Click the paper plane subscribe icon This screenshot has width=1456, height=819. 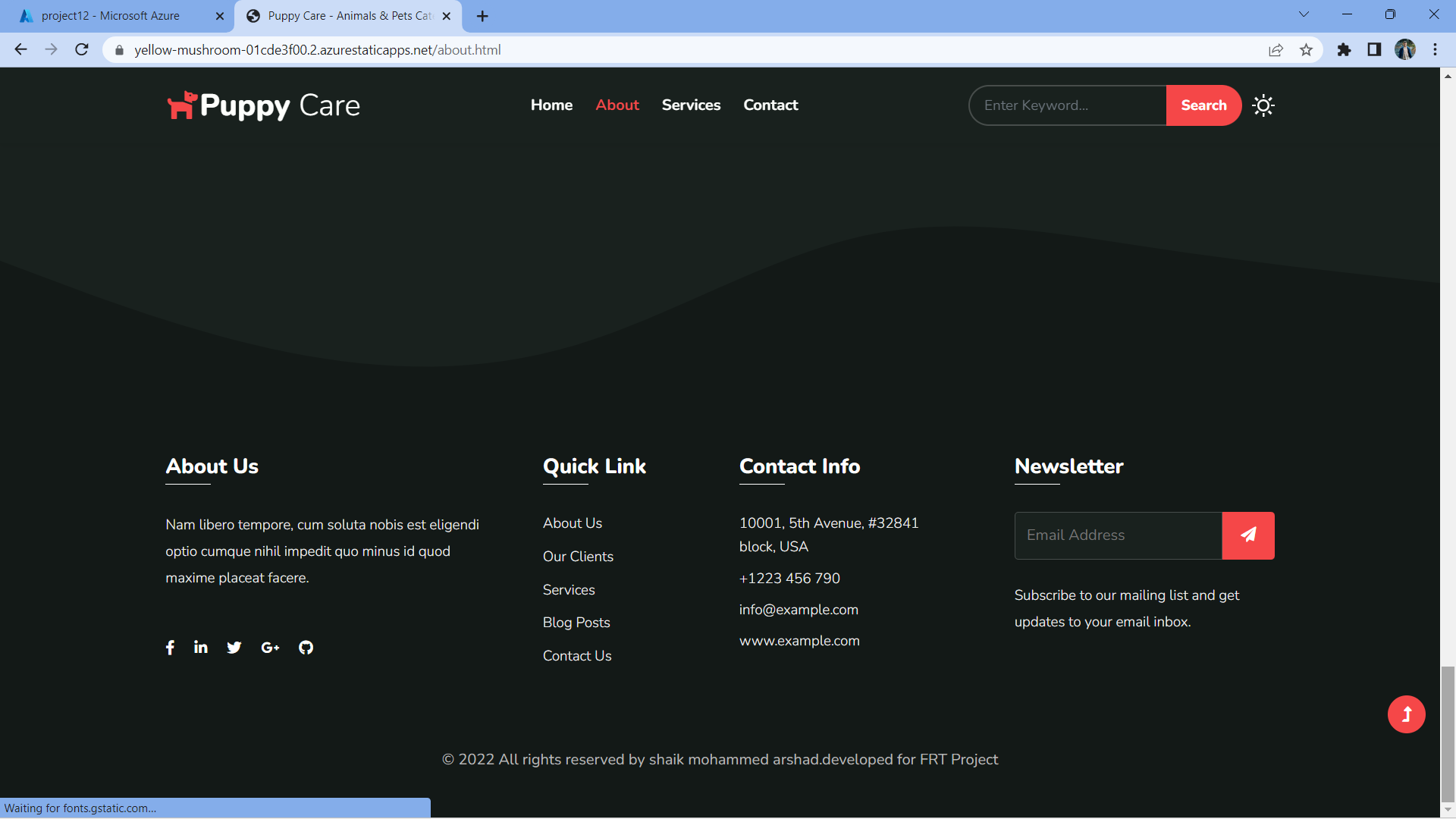(x=1248, y=535)
